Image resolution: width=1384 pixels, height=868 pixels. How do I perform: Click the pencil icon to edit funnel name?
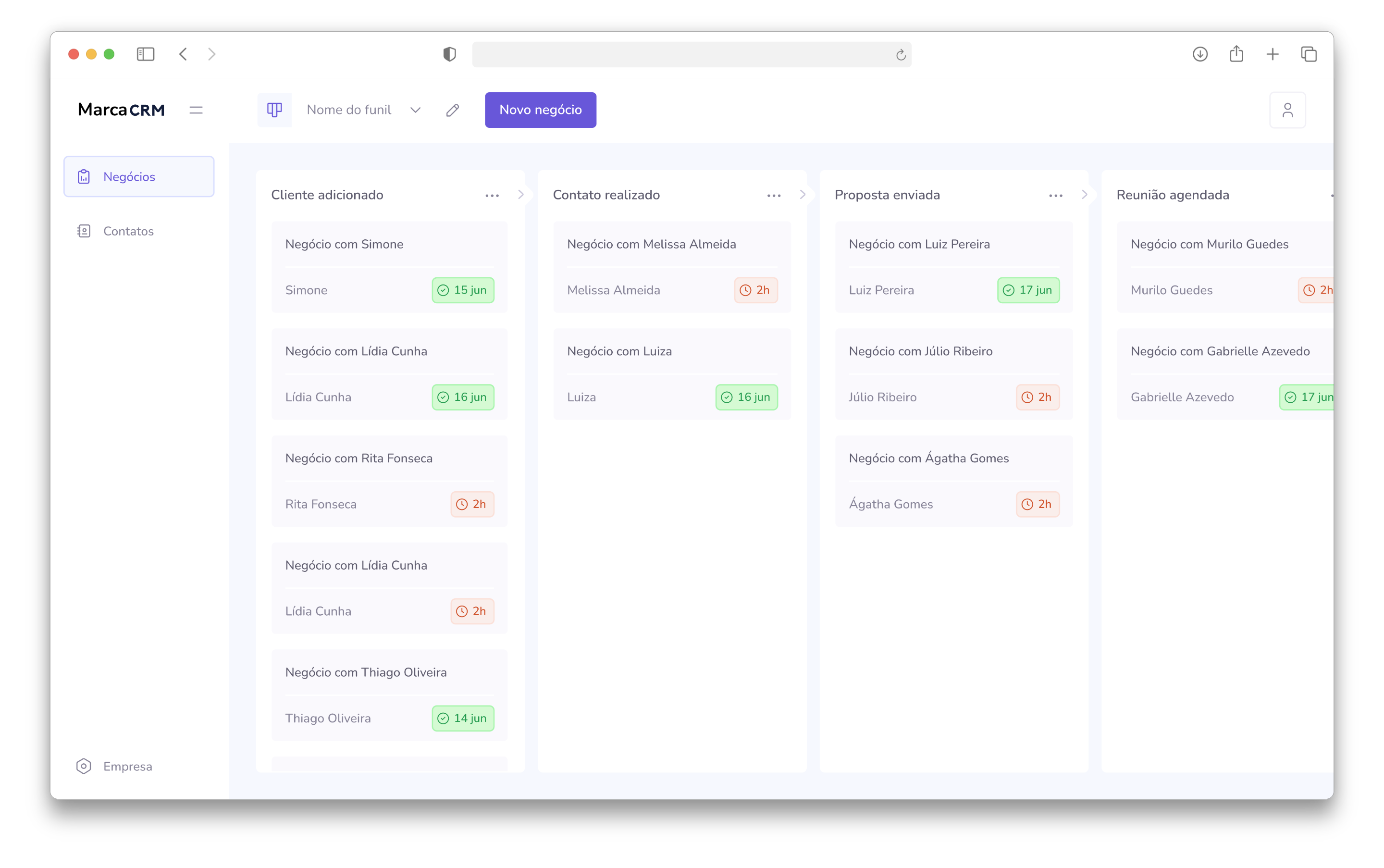click(452, 110)
